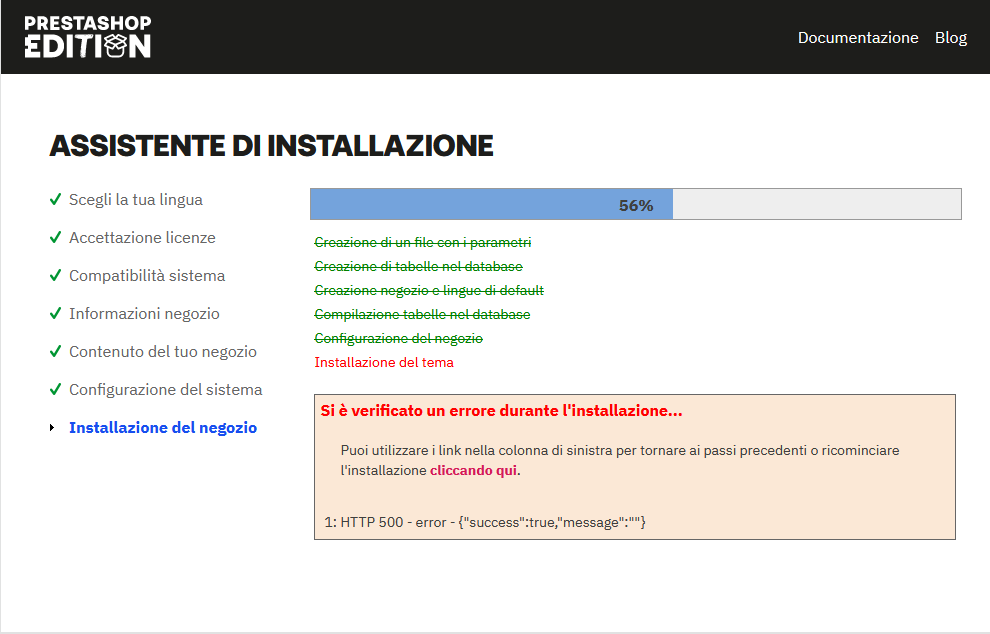This screenshot has height=634, width=990.
Task: Click the HTTP 500 error message line
Action: tap(485, 522)
